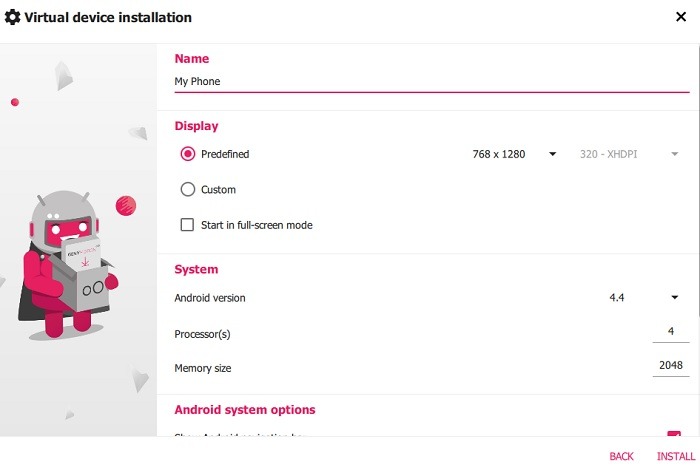Click the striped red ball beside the robot
This screenshot has width=700, height=473.
tap(126, 206)
